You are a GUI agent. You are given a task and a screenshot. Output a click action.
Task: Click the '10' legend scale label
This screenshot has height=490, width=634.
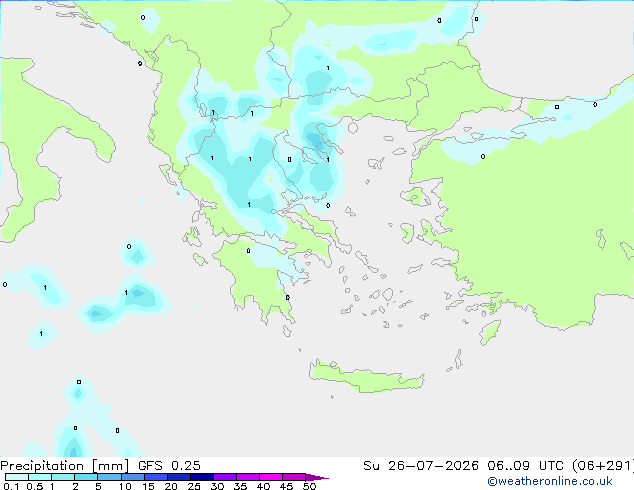click(x=125, y=486)
